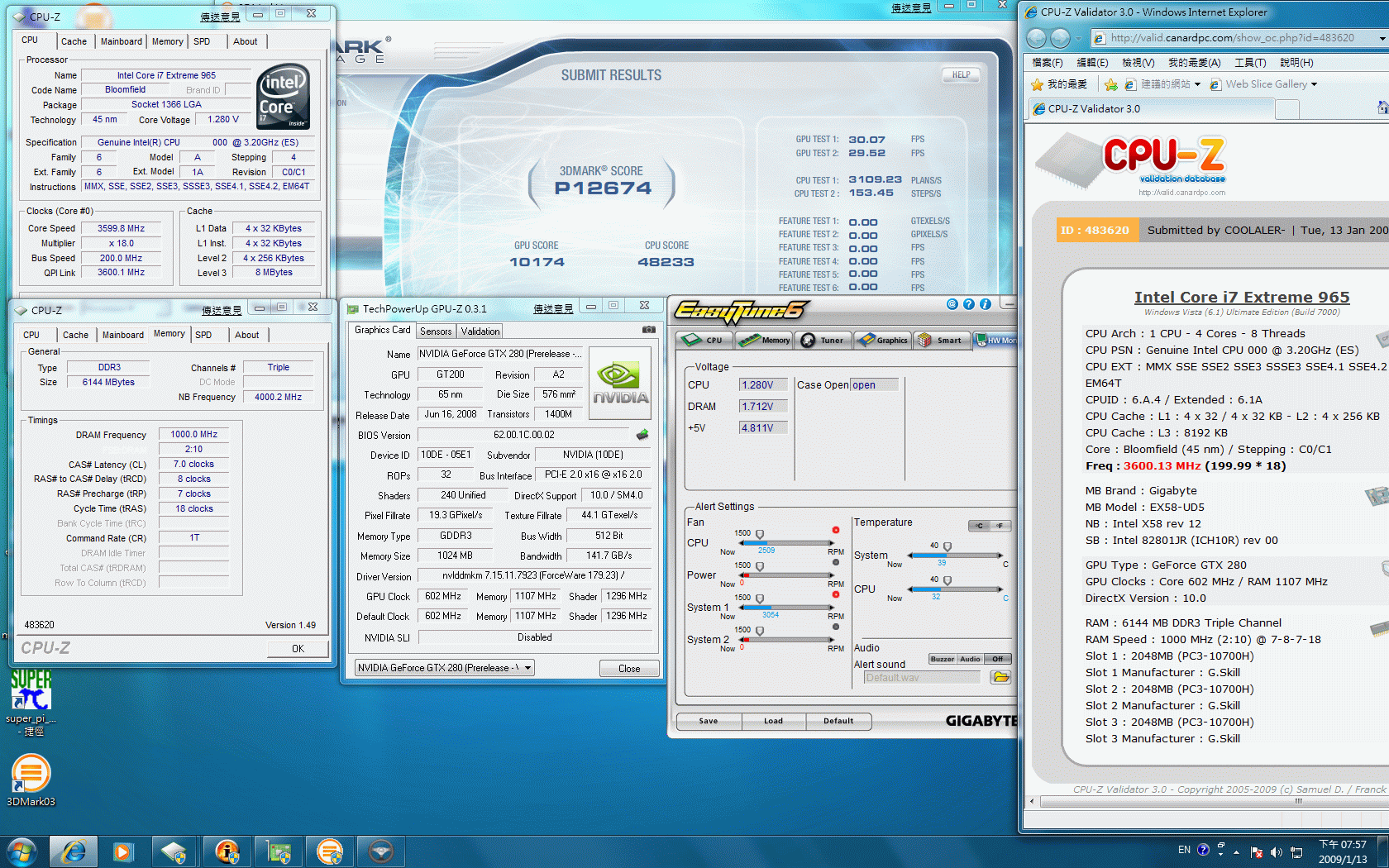Open the EasyTune6 Tuner tab
This screenshot has height=868, width=1389.
tap(823, 340)
